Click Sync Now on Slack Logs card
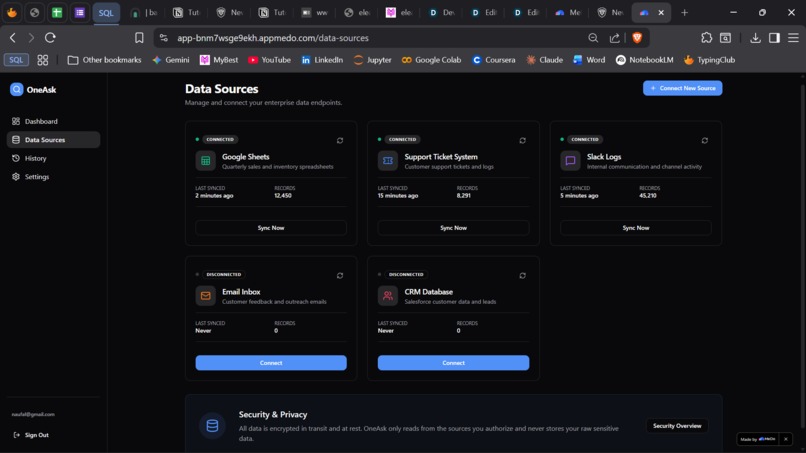Viewport: 806px width, 453px height. tap(636, 228)
